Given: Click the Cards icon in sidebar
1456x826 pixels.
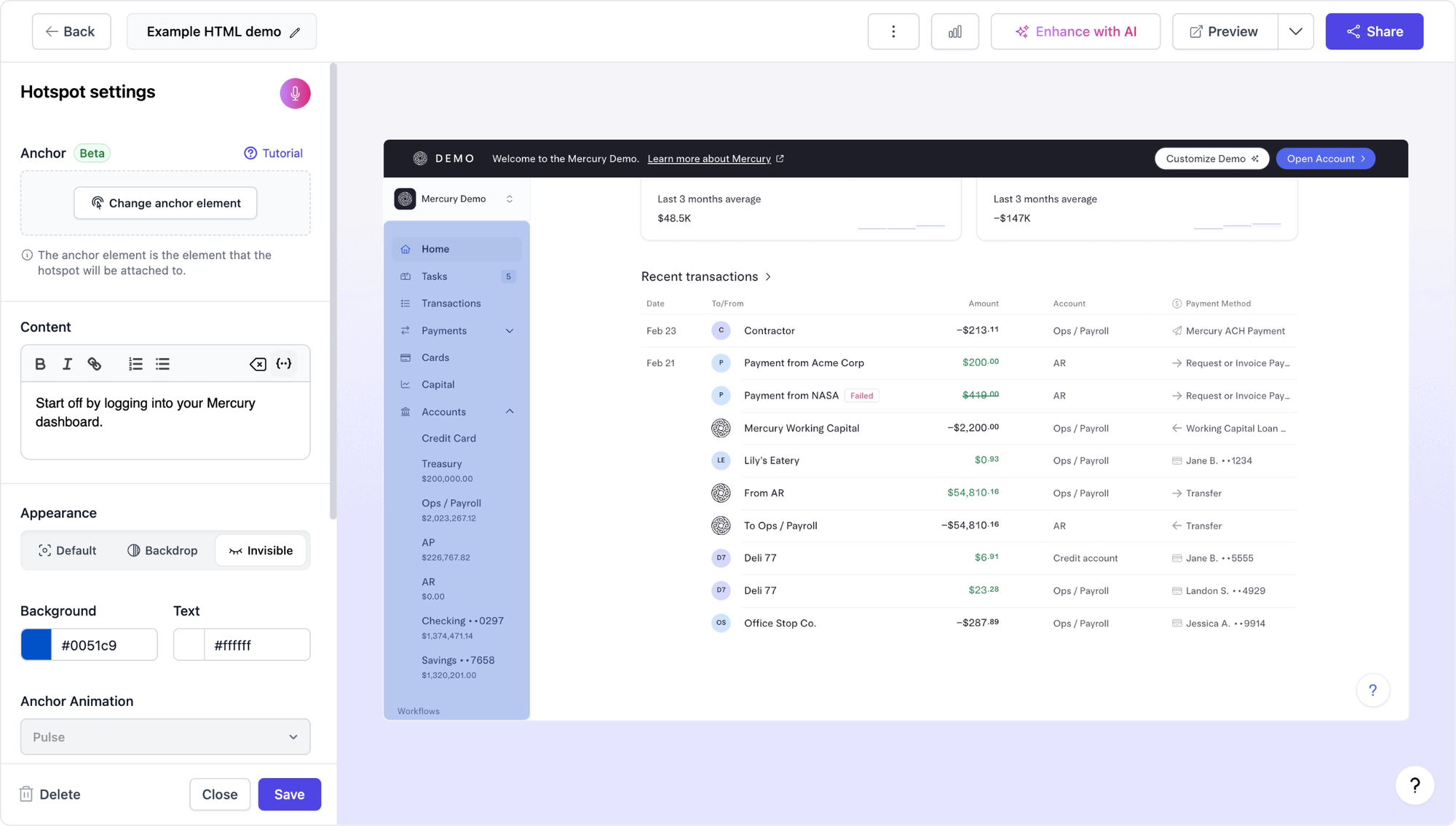Looking at the screenshot, I should [x=405, y=357].
